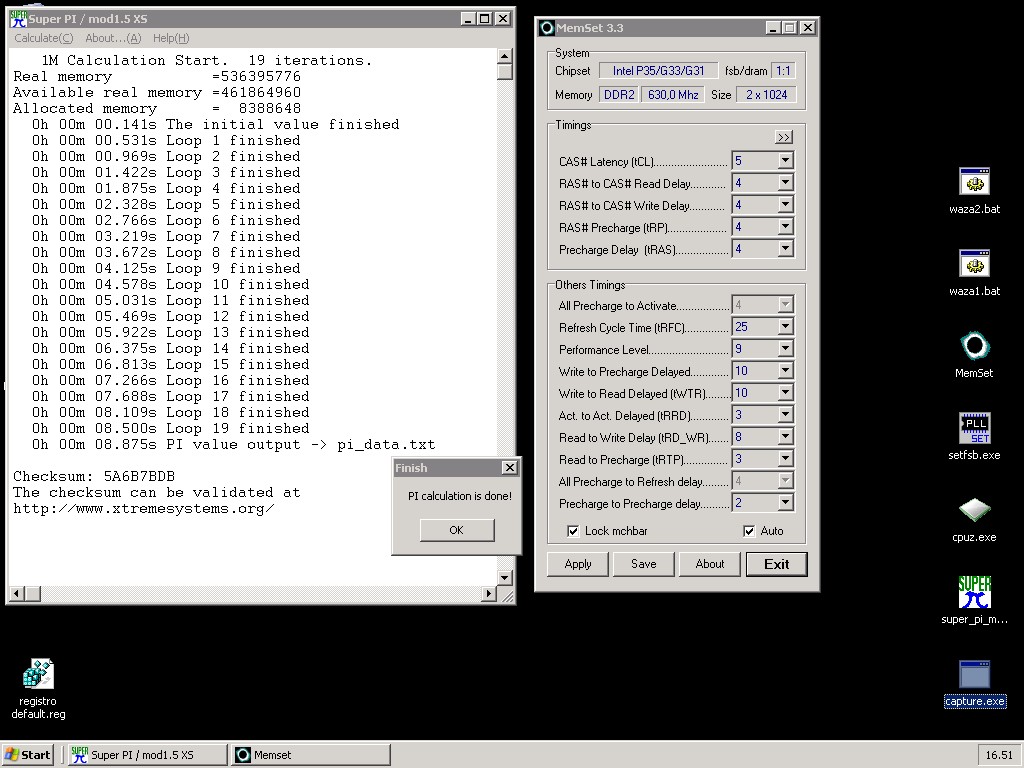
Task: Click the Loop 19 finished line
Action: [170, 428]
